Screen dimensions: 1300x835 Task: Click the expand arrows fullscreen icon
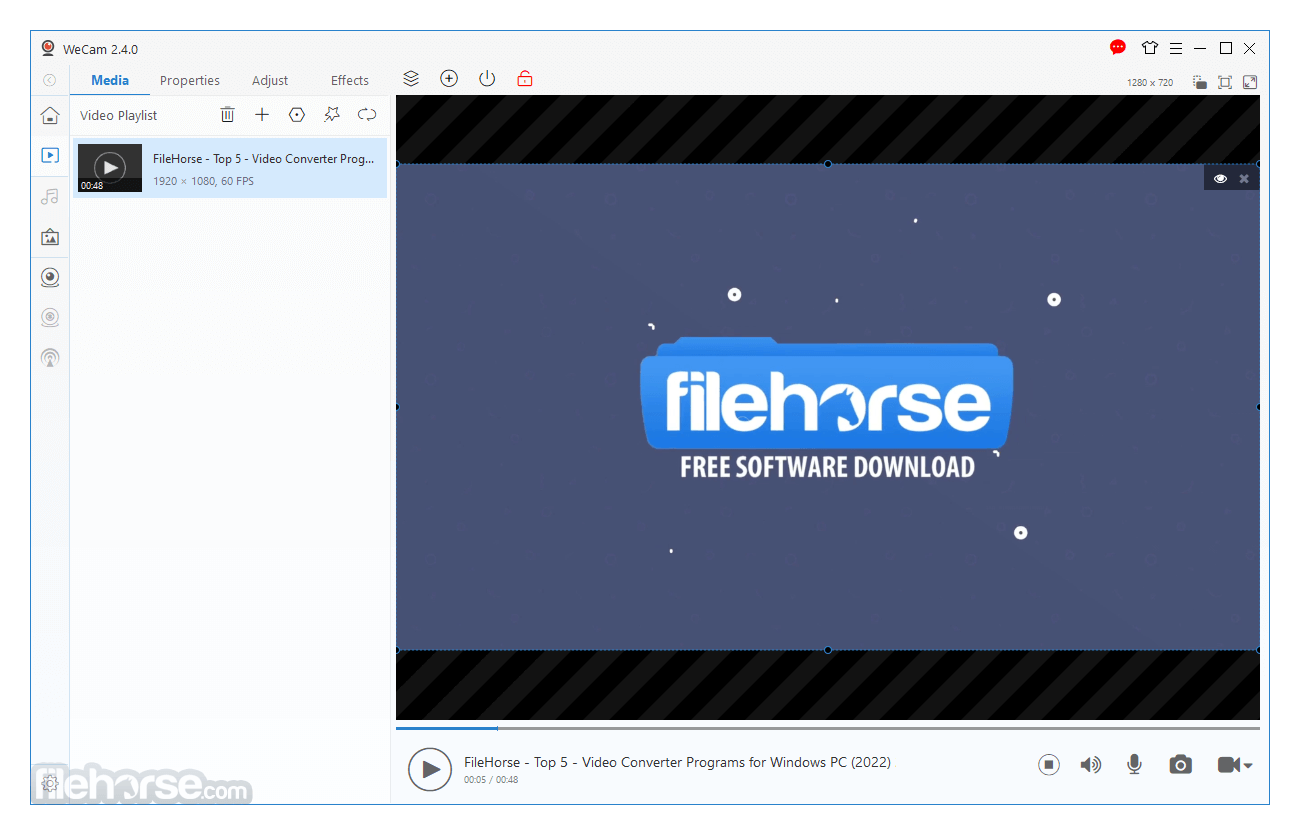pyautogui.click(x=1250, y=82)
